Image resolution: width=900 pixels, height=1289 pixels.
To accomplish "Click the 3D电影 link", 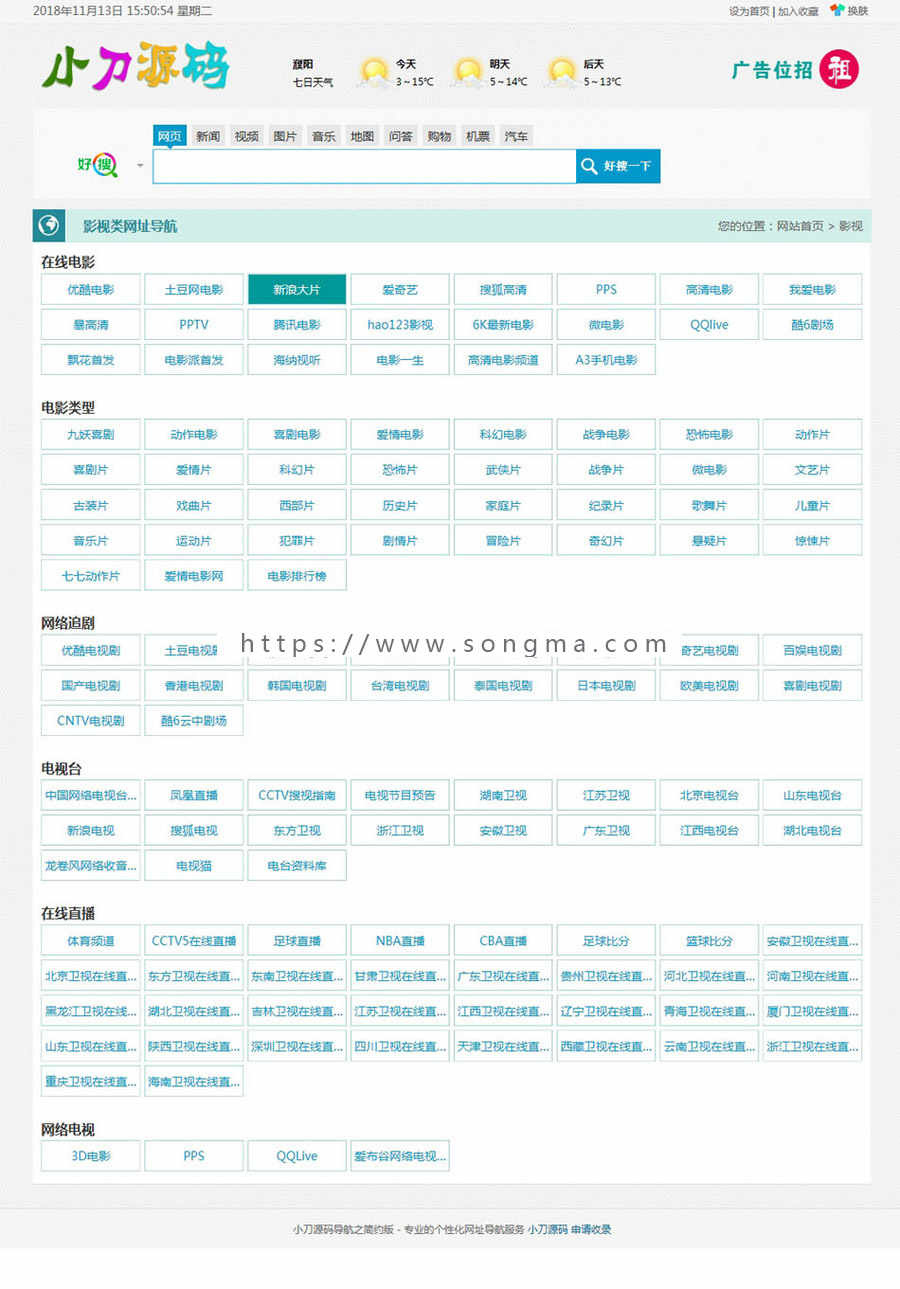I will coord(91,1155).
